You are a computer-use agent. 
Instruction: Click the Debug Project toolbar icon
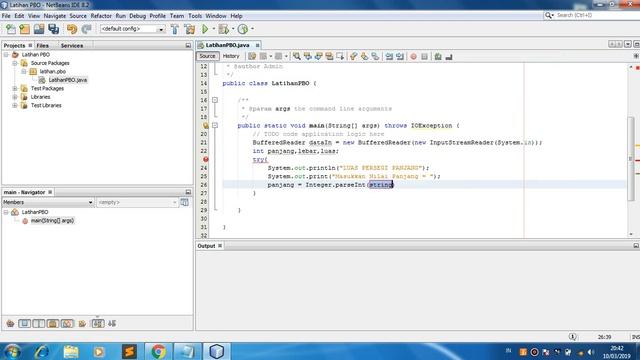coord(223,29)
